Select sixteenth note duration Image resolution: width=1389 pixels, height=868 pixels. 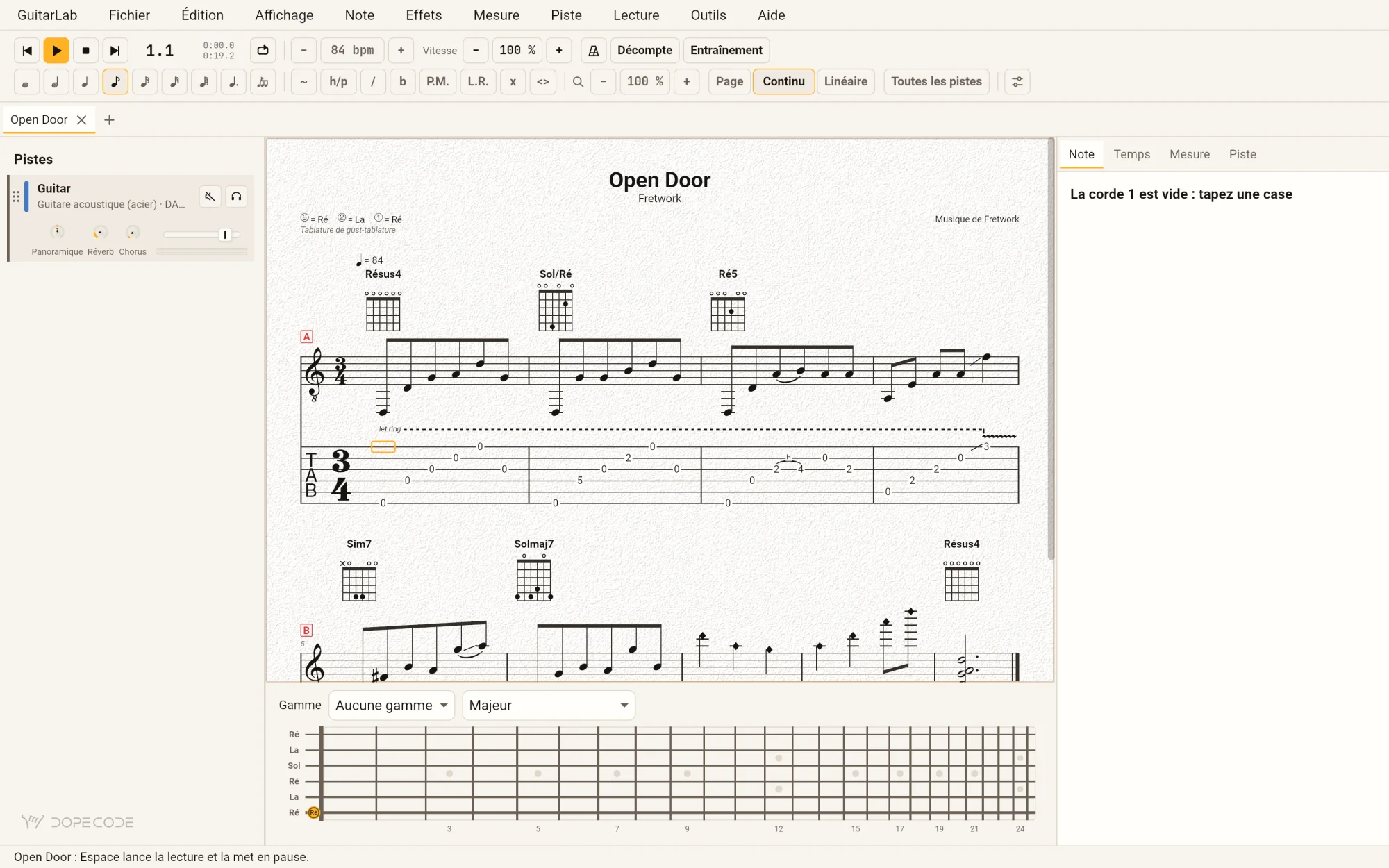pos(144,82)
